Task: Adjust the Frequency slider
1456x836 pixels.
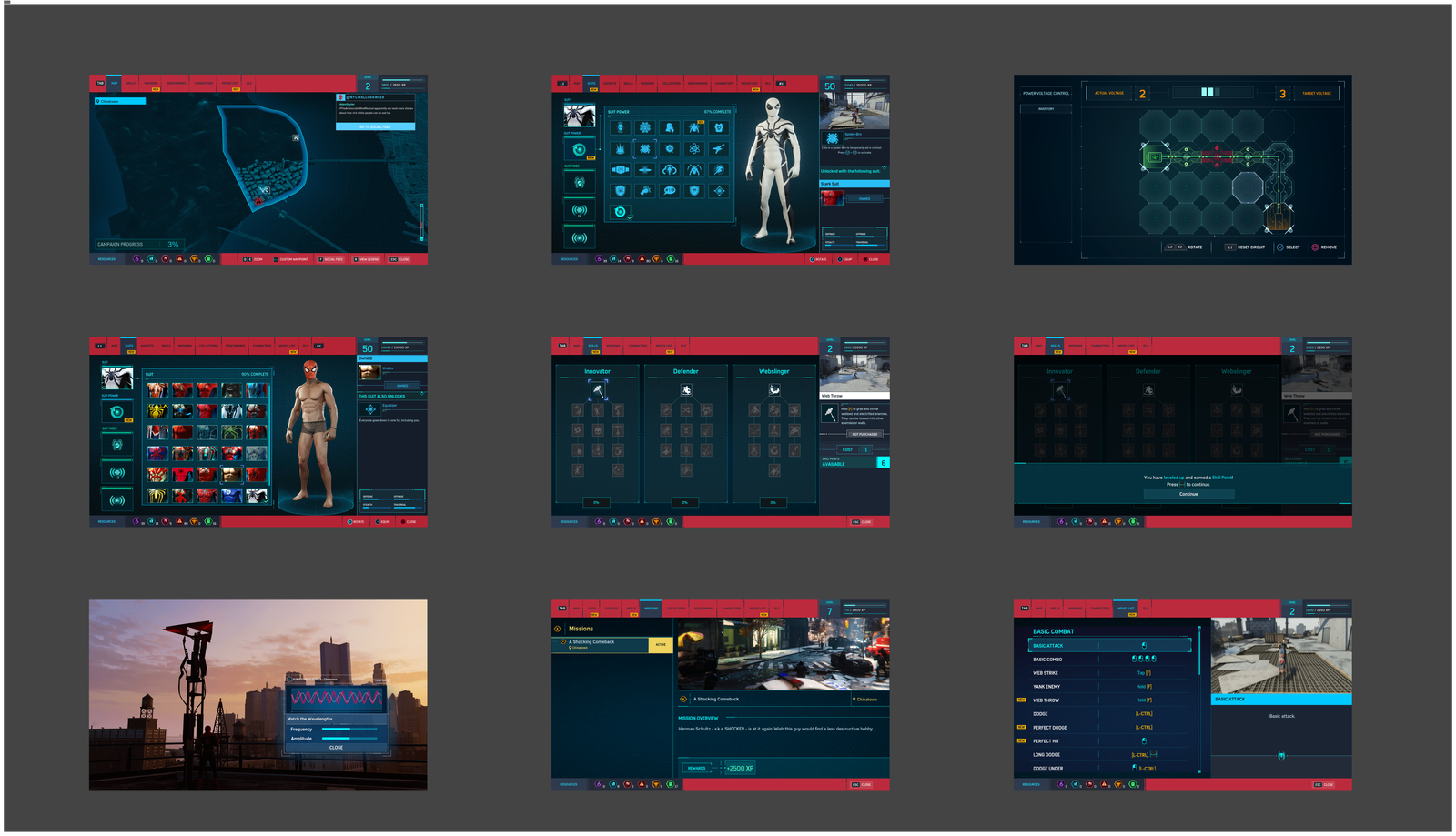Action: (349, 730)
